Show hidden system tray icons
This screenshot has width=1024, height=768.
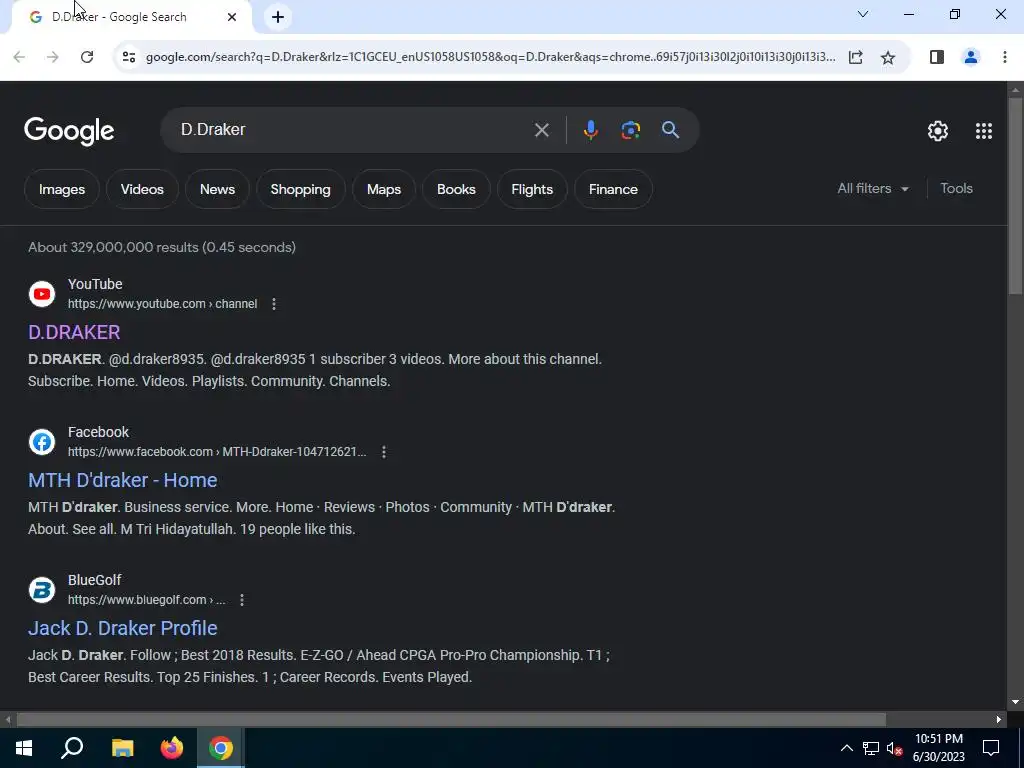(846, 748)
